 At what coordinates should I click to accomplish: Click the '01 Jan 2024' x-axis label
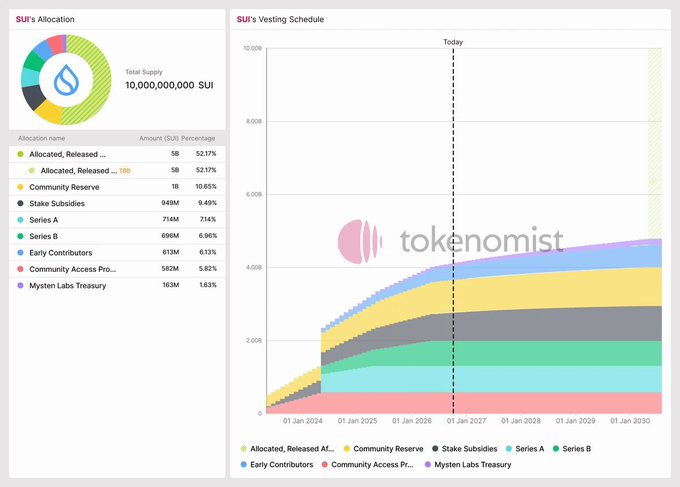pyautogui.click(x=303, y=421)
